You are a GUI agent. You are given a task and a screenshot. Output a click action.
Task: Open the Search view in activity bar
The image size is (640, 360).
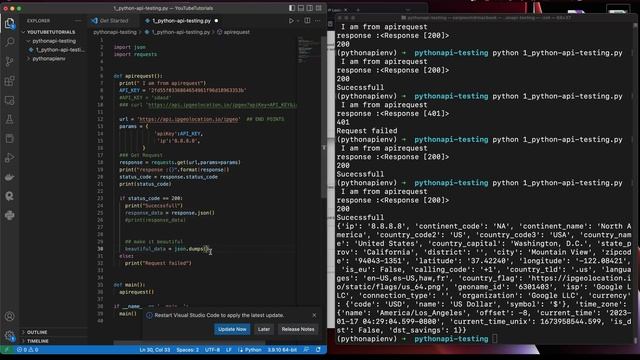[9, 42]
